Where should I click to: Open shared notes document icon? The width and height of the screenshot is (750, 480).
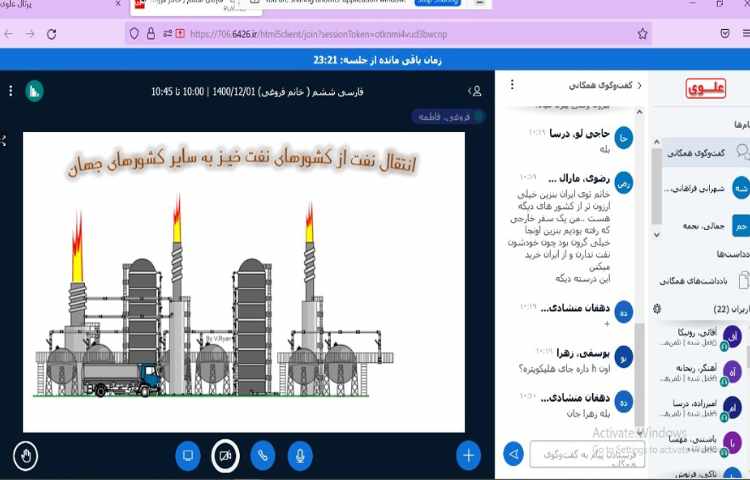[x=743, y=281]
